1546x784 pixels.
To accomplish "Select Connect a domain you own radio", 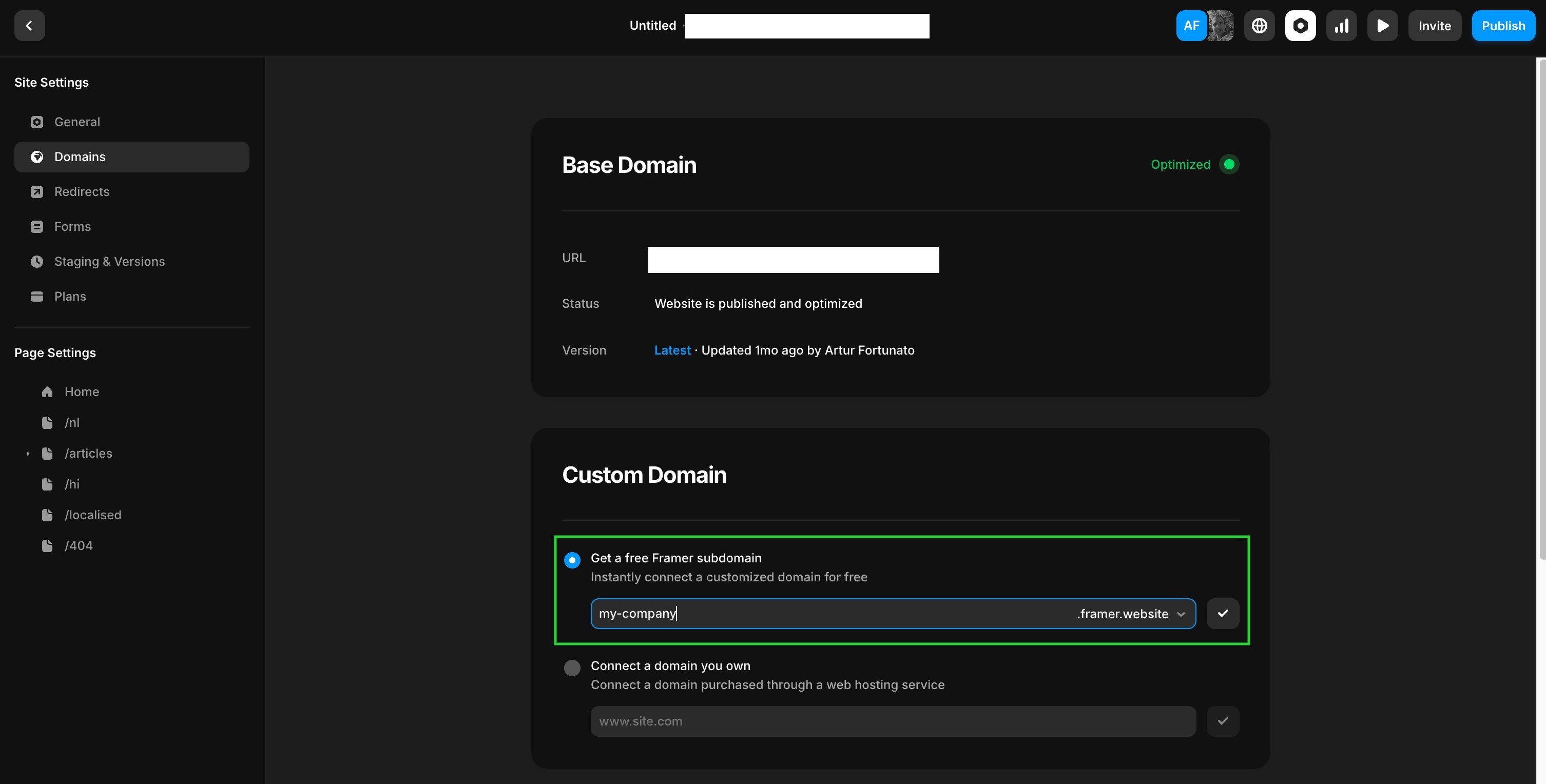I will tap(572, 668).
